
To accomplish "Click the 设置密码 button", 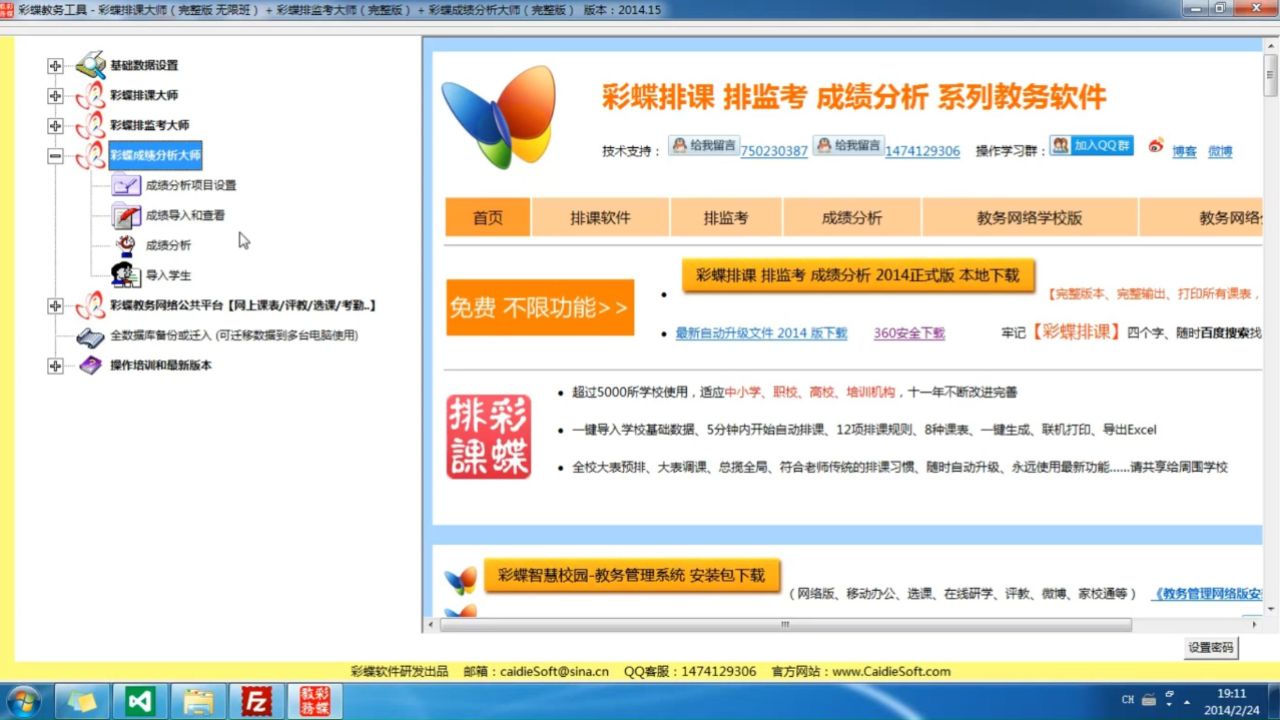I will [1210, 647].
